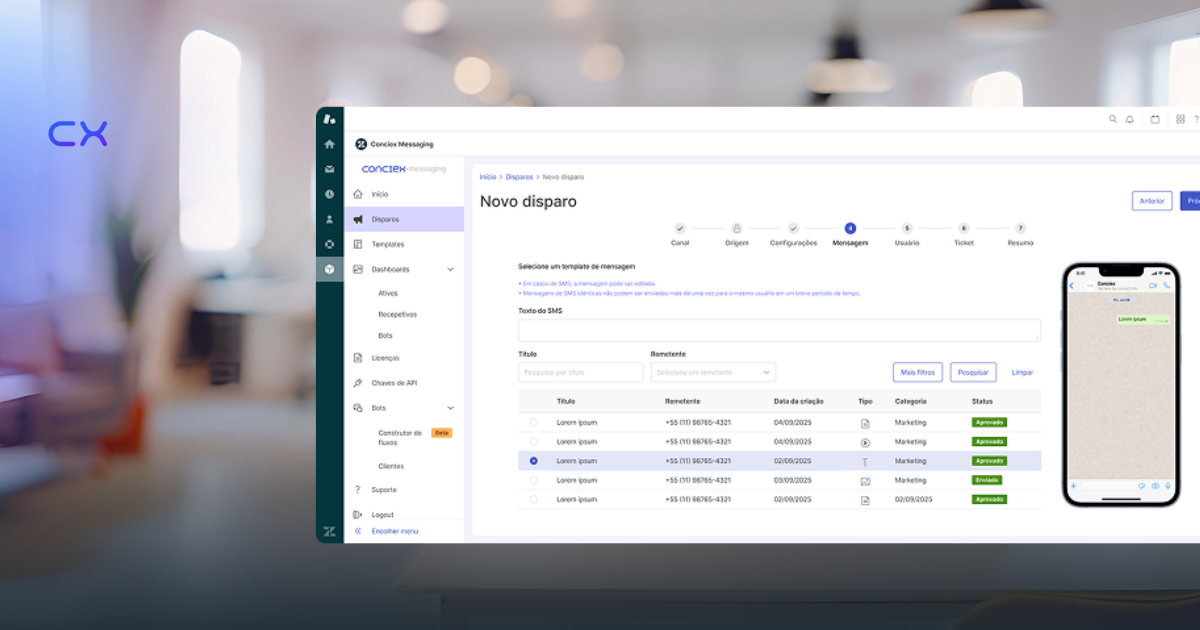This screenshot has height=630, width=1200.
Task: Click the Chaves de API key icon
Action: pyautogui.click(x=358, y=383)
